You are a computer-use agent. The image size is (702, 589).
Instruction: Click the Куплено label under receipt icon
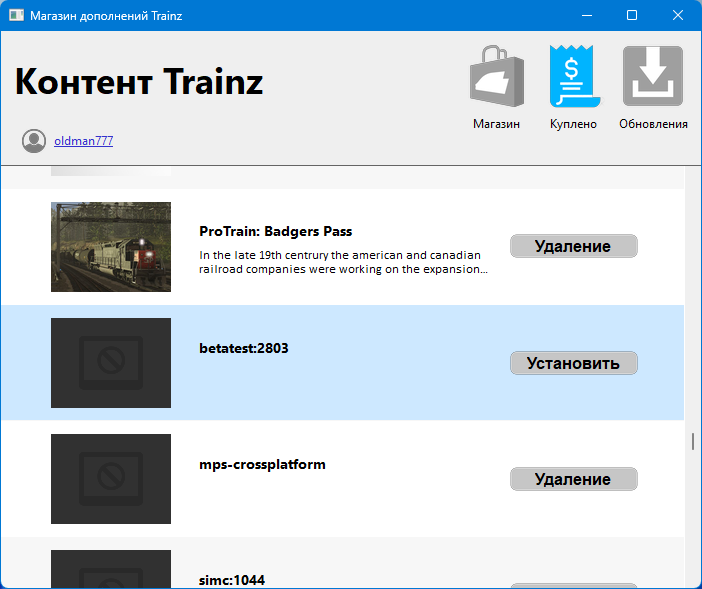tap(574, 124)
